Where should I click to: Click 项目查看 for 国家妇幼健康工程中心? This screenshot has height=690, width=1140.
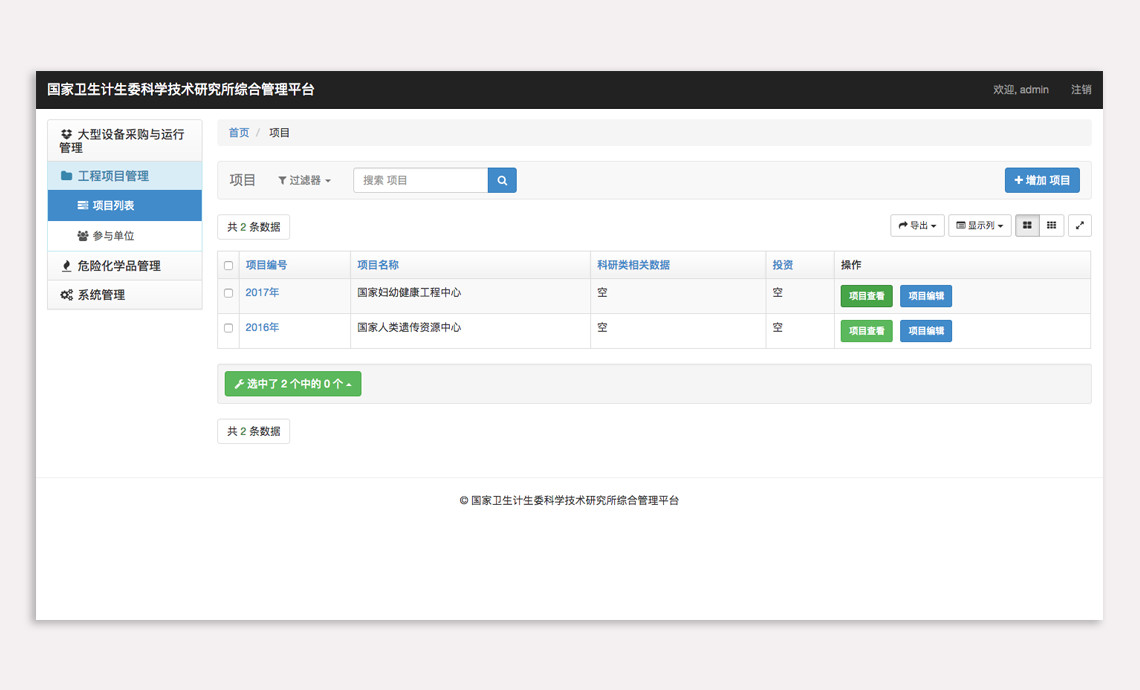(x=866, y=296)
